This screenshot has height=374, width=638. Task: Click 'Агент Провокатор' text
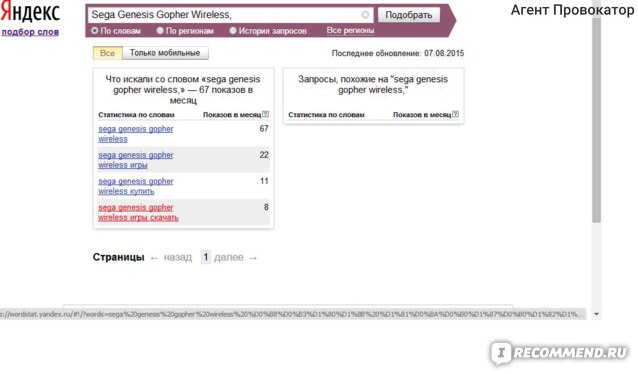coord(572,10)
